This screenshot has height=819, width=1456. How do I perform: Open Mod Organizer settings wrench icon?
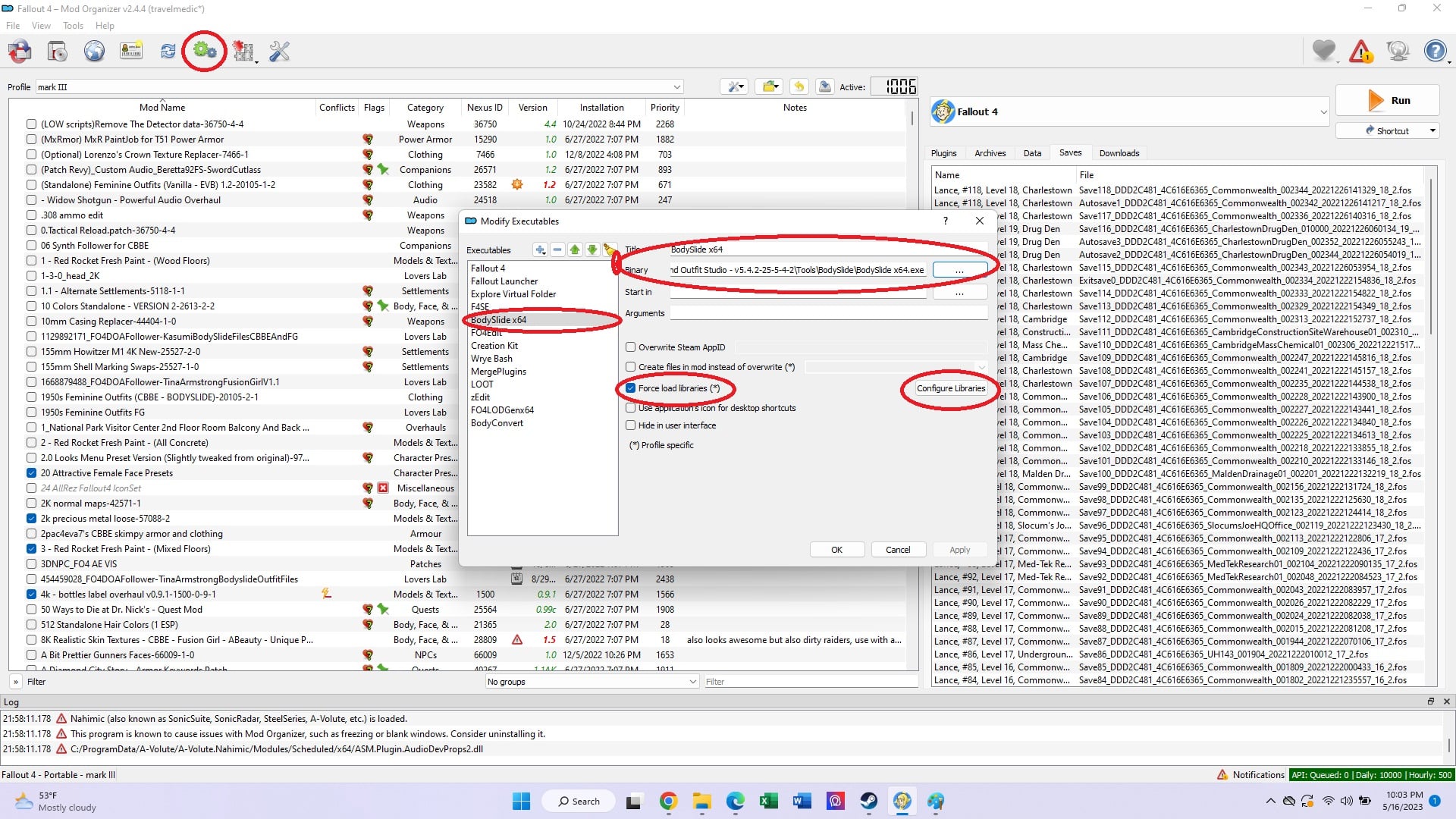pyautogui.click(x=279, y=51)
